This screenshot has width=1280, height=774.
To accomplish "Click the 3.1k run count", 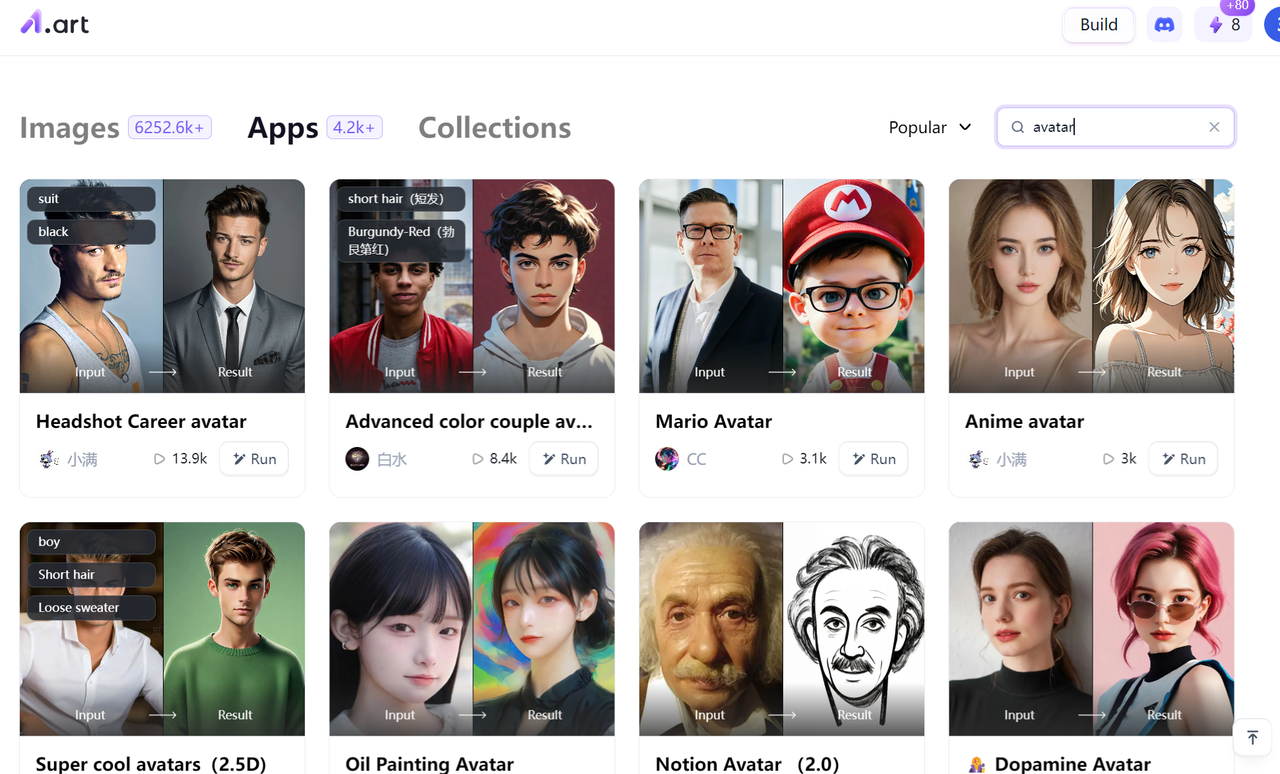I will coord(813,459).
